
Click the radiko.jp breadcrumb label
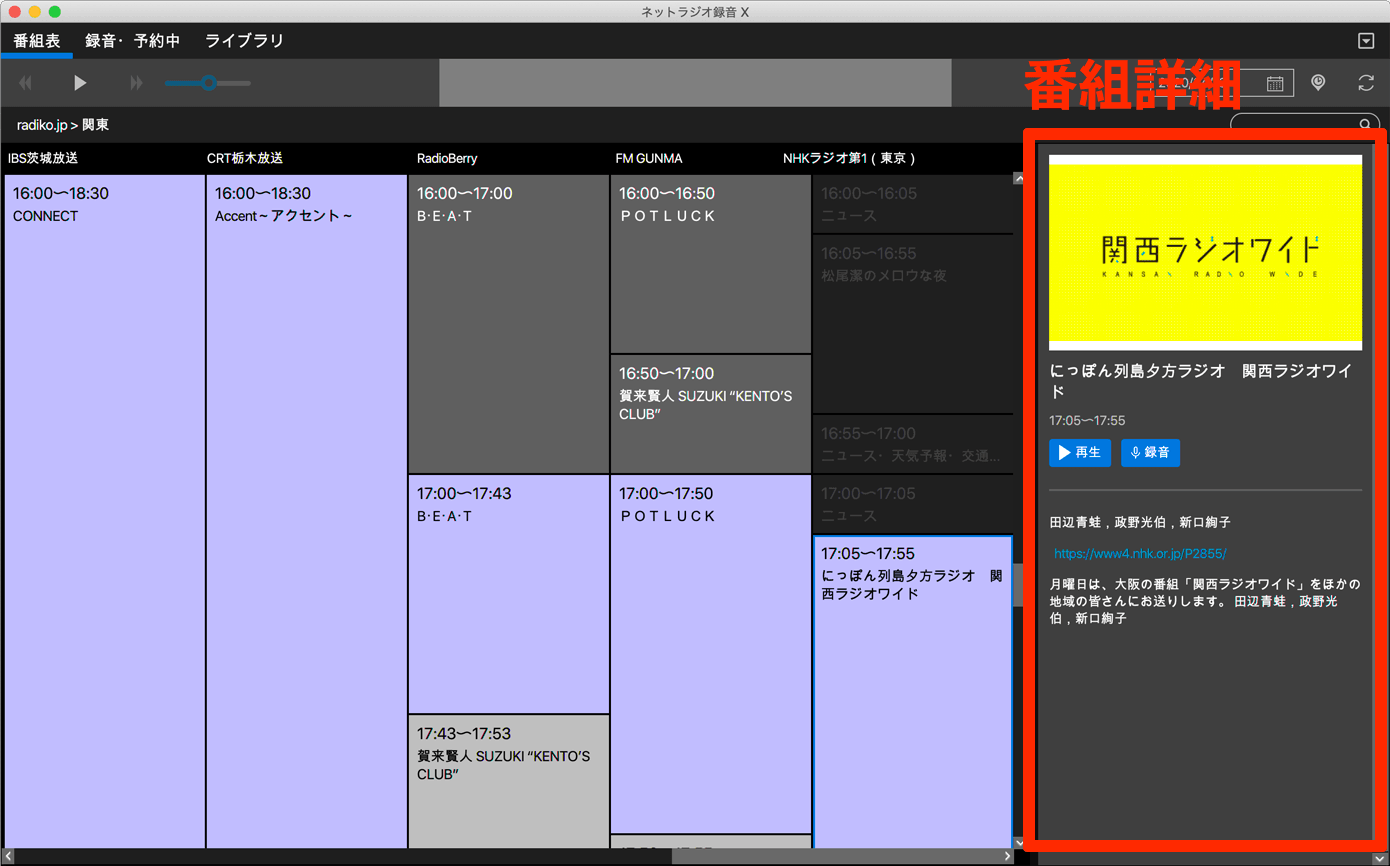[x=40, y=125]
